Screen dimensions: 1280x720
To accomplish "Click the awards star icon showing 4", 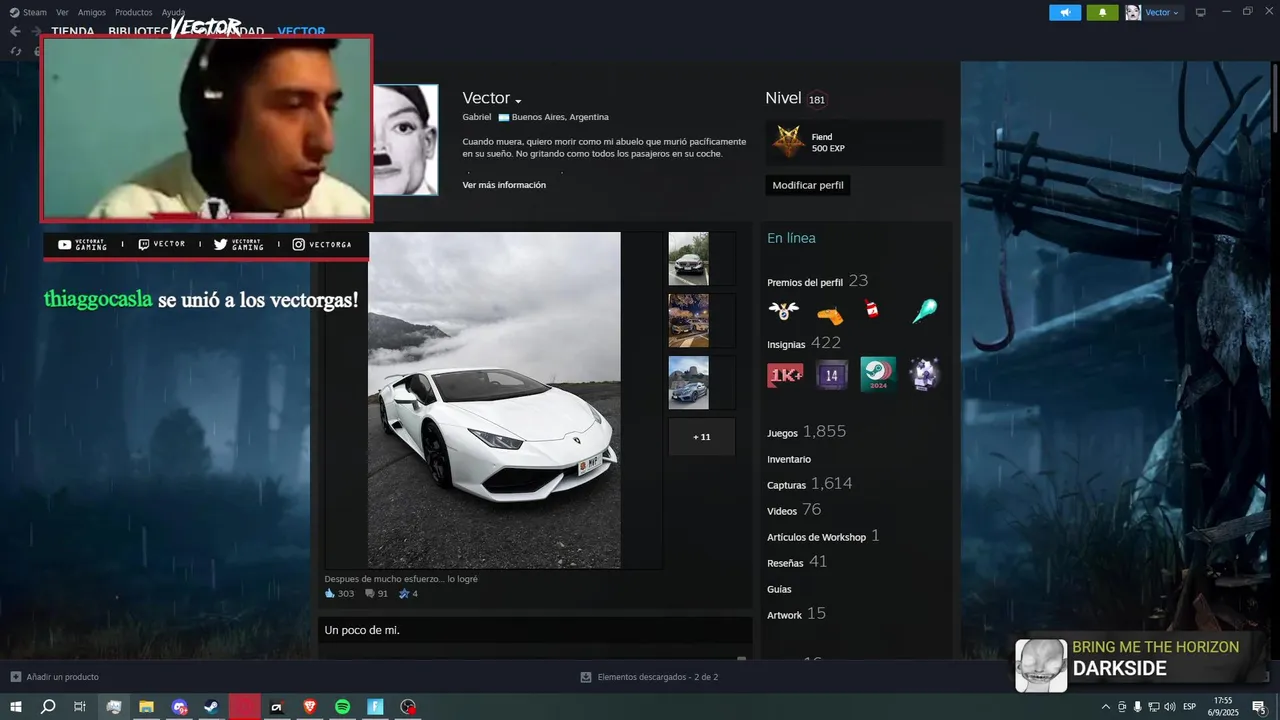I will tap(404, 594).
